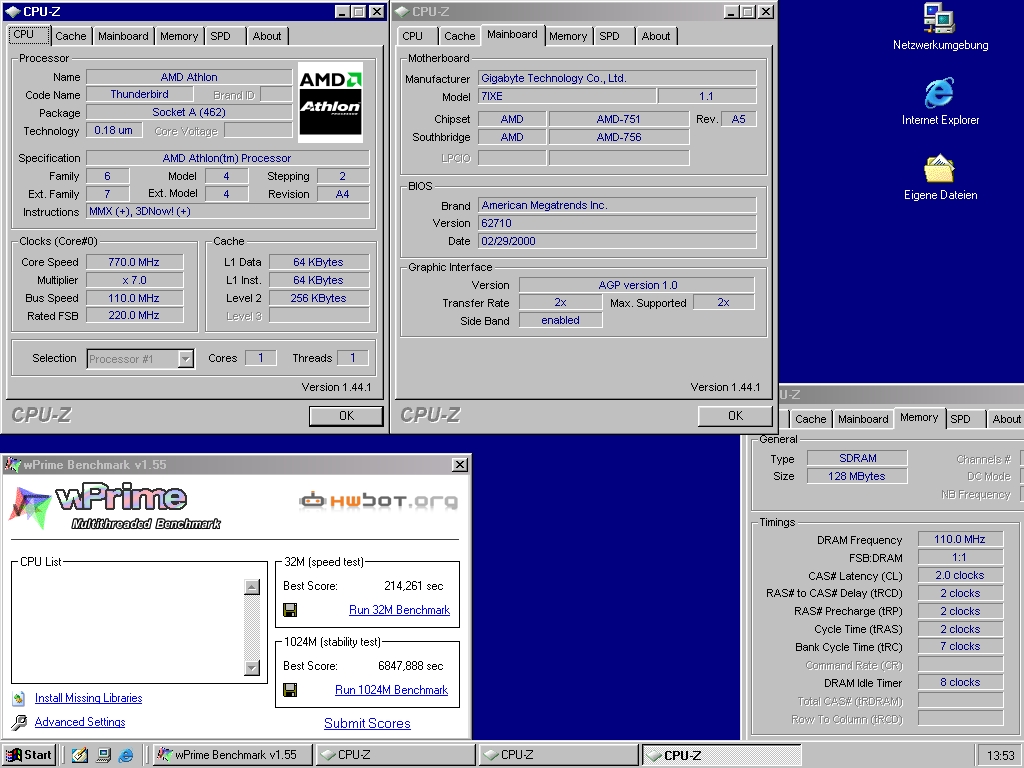Click Install Missing Libraries link
Image resolution: width=1024 pixels, height=768 pixels.
click(x=89, y=698)
